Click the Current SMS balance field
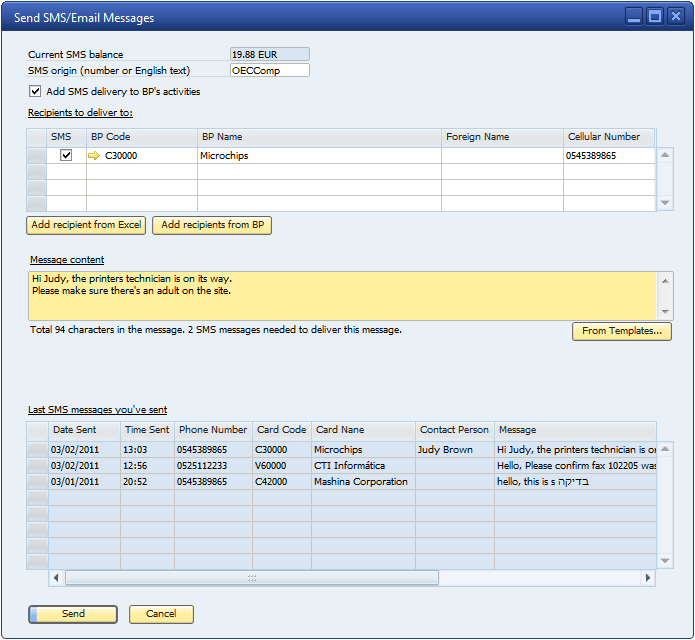 [x=269, y=54]
